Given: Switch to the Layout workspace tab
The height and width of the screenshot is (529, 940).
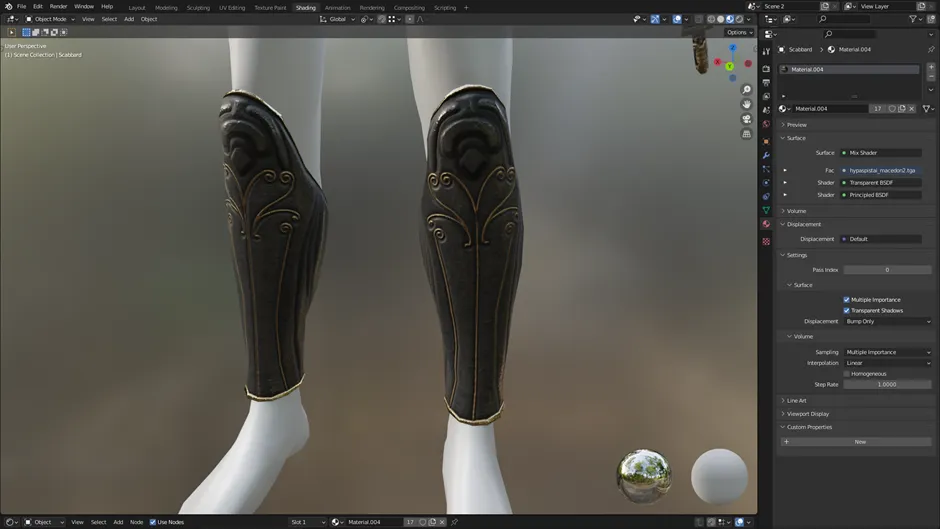Looking at the screenshot, I should [x=137, y=8].
